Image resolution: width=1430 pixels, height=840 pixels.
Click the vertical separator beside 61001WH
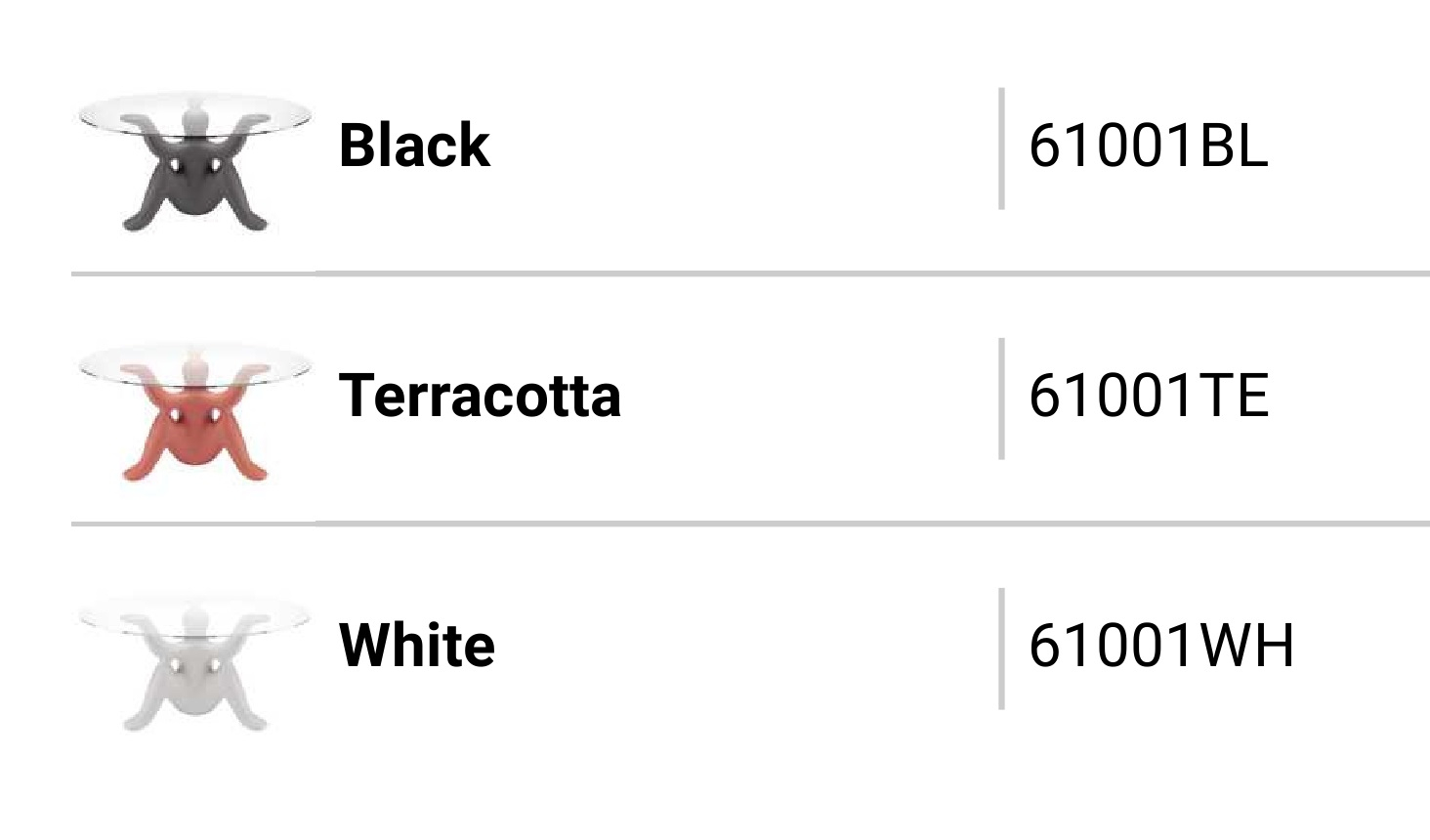1001,649
